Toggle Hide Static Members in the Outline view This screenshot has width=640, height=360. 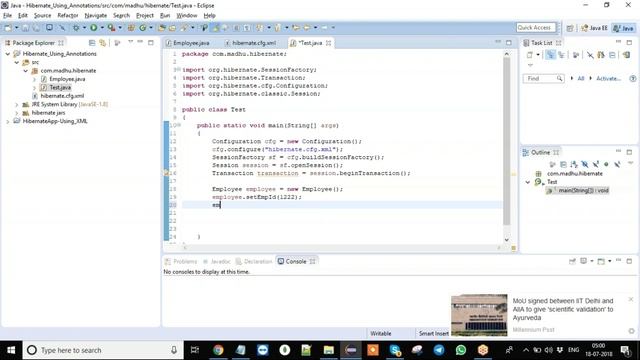pos(596,164)
